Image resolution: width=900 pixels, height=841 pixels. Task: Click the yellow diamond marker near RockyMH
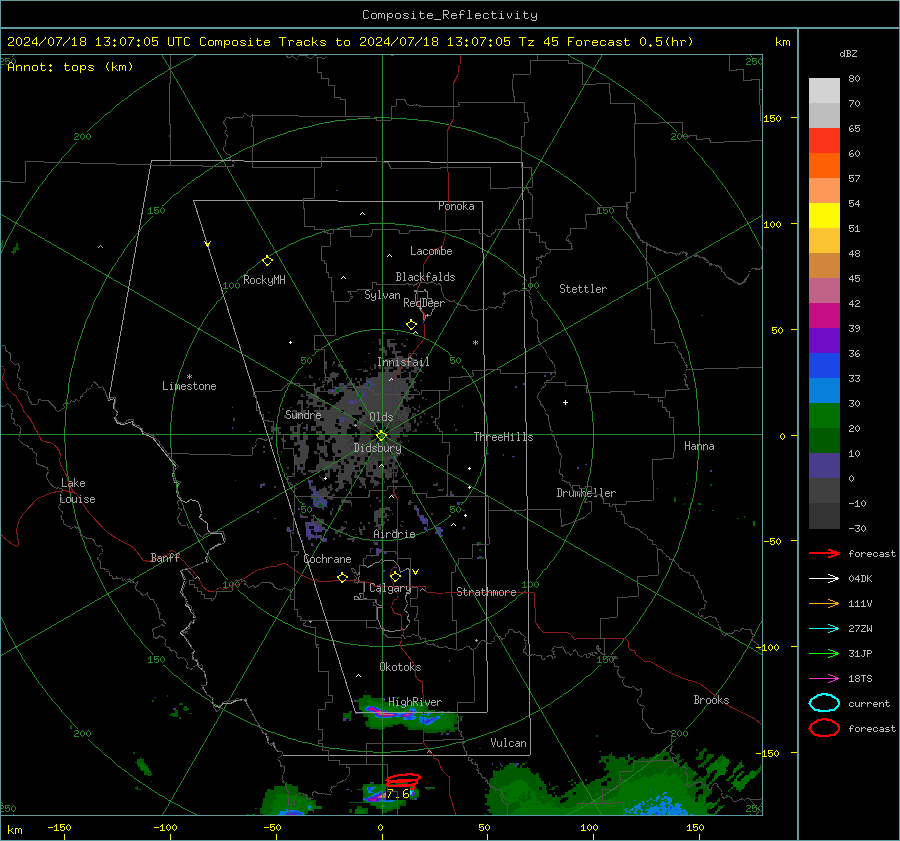tap(267, 261)
